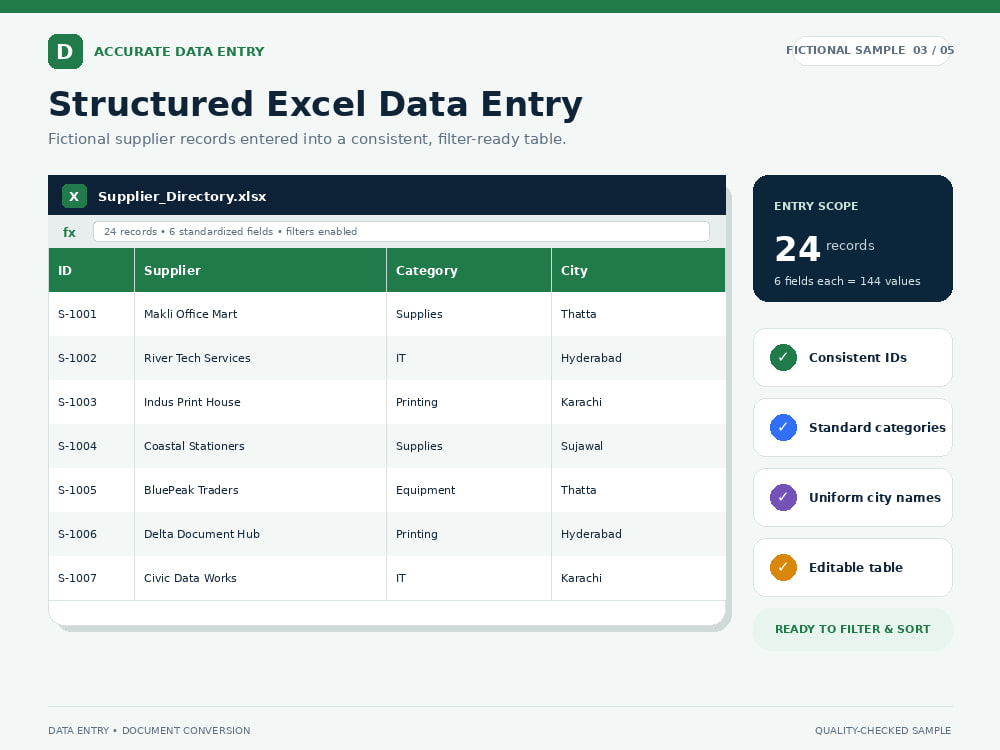Click the Coastal Stationers supplier cell
Image resolution: width=1000 pixels, height=750 pixels.
point(260,446)
